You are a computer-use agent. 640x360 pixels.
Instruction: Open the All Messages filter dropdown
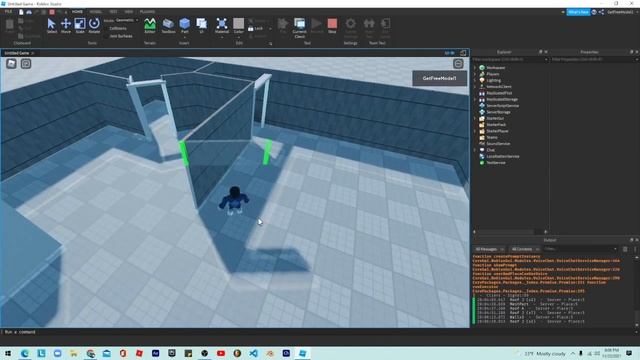point(489,249)
